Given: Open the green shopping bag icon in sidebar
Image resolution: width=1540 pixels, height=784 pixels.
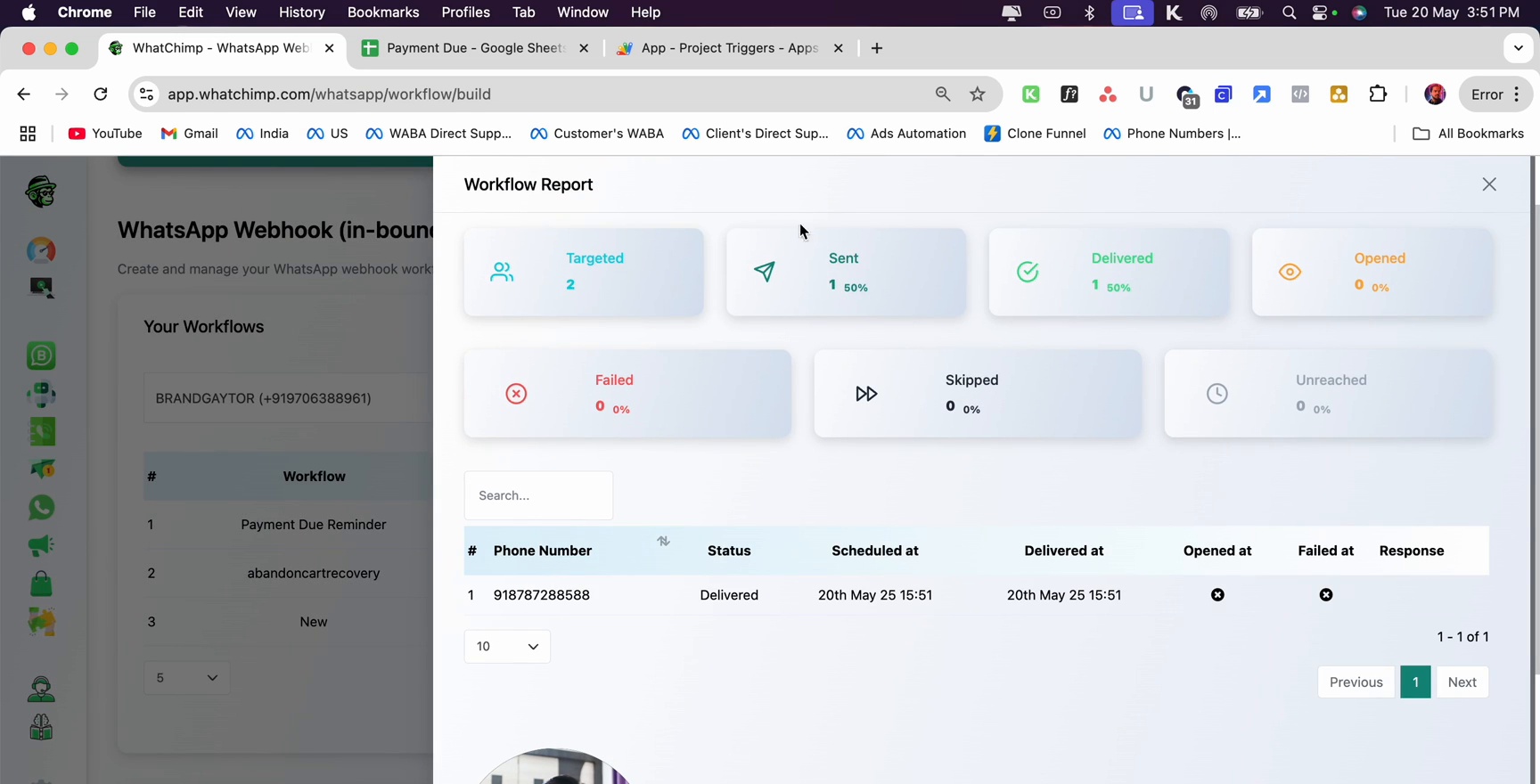Looking at the screenshot, I should 41,584.
